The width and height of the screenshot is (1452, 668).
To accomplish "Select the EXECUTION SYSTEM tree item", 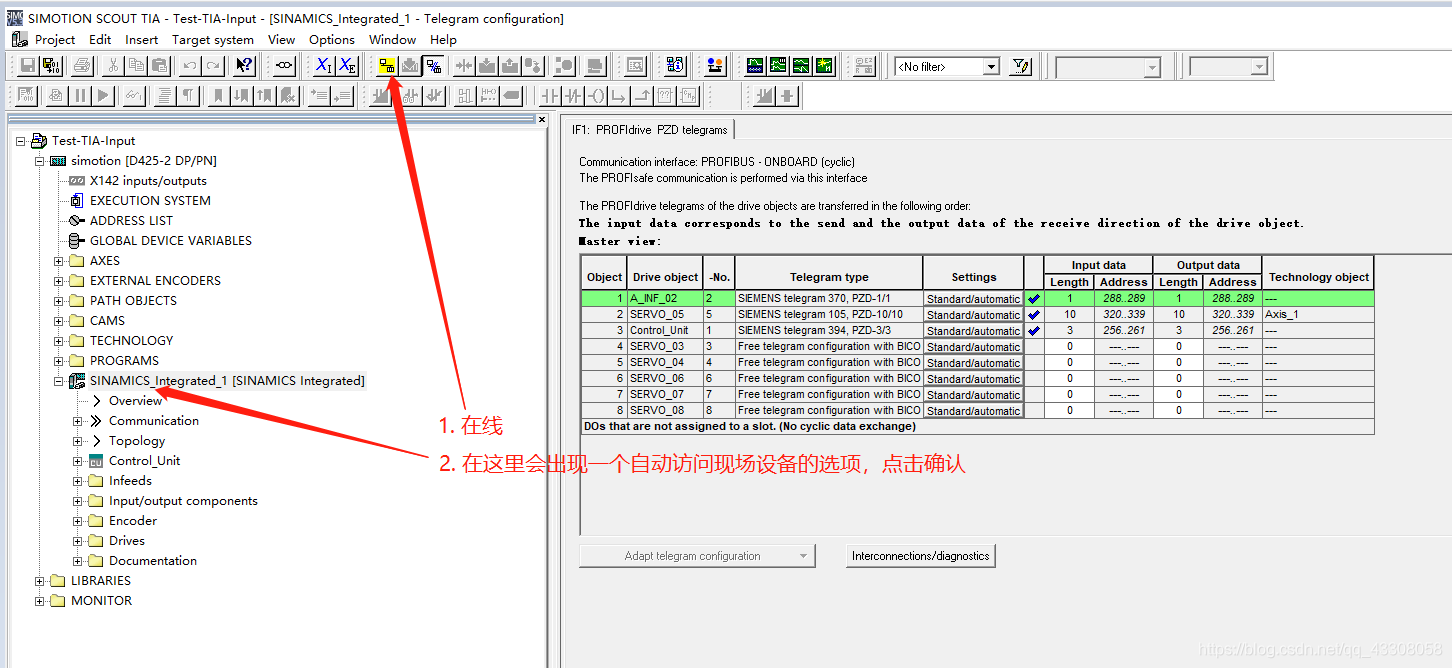I will point(150,201).
